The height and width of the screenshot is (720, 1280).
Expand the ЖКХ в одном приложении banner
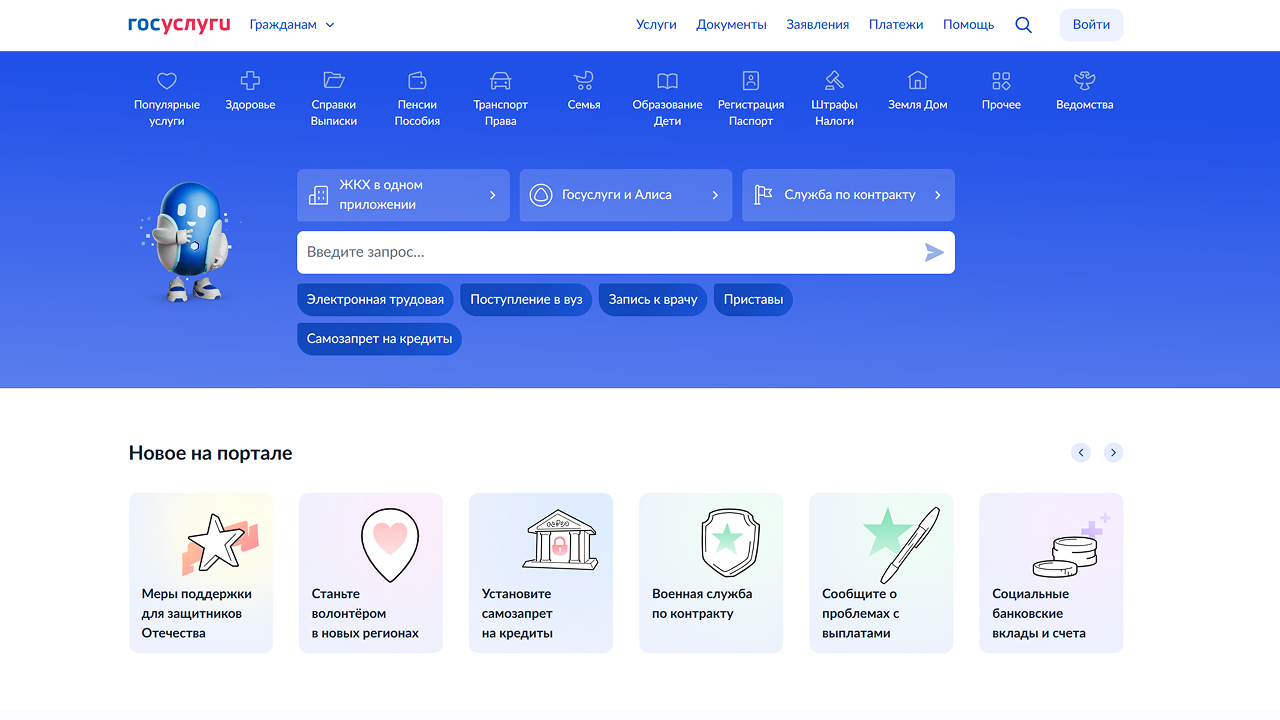403,195
